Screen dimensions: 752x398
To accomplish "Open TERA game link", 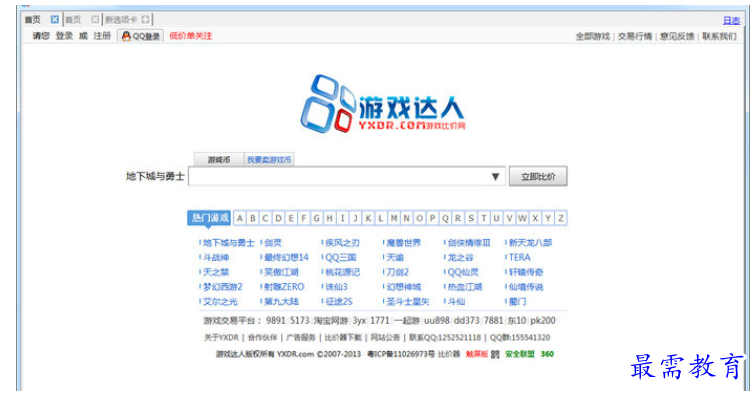I will click(519, 258).
